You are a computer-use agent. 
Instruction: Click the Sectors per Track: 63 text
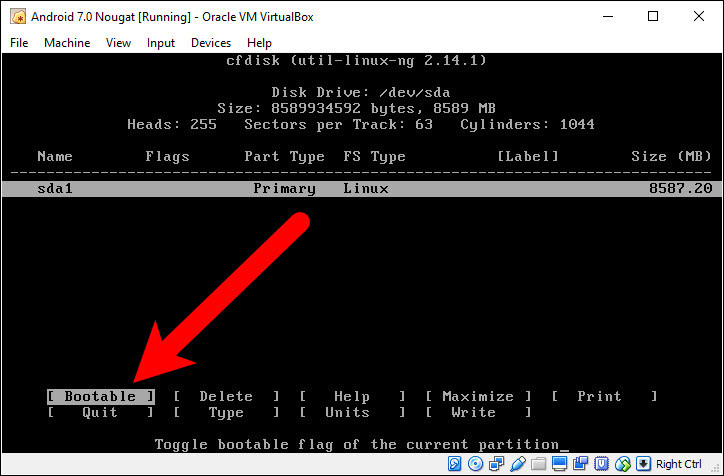tap(338, 125)
